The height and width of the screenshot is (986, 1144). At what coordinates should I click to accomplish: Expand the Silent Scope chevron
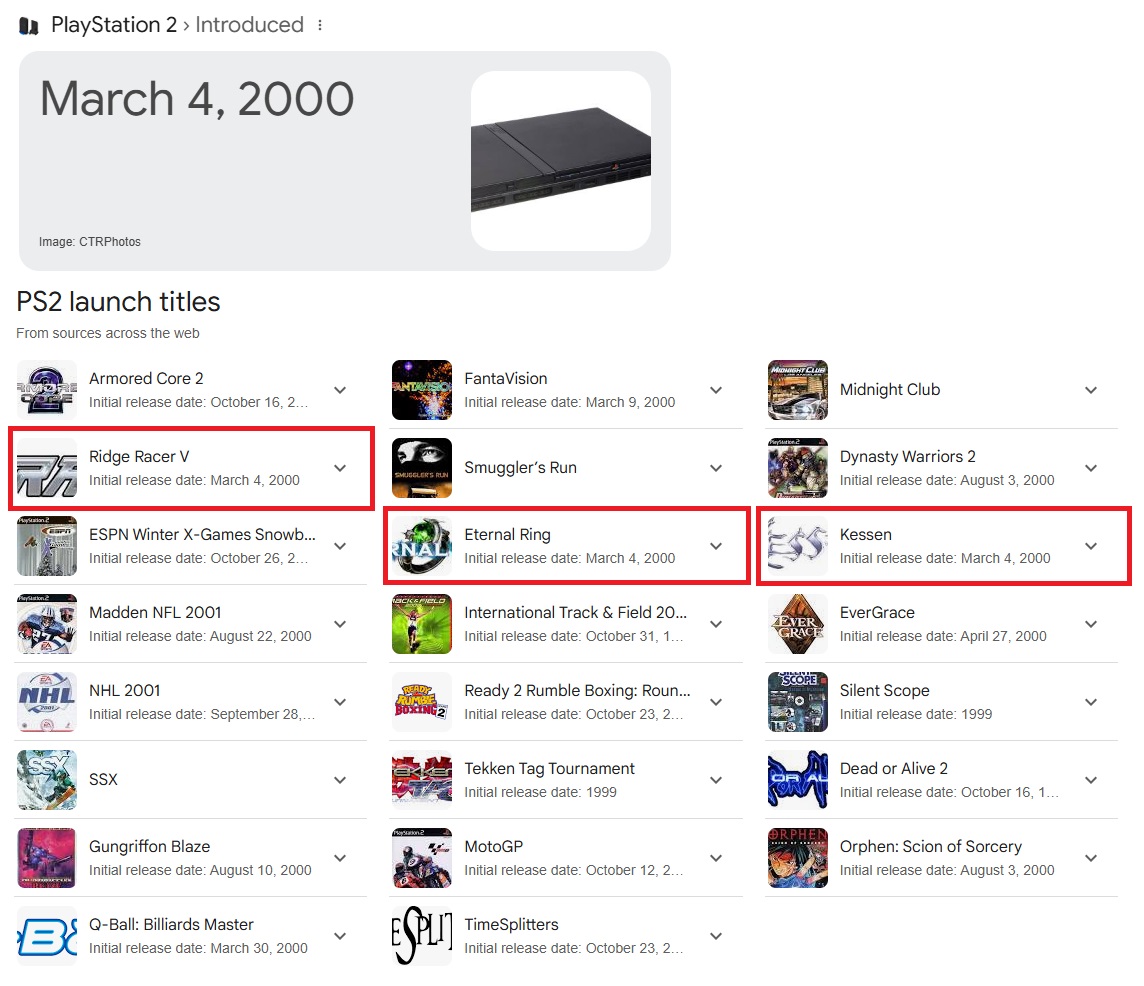tap(1091, 703)
